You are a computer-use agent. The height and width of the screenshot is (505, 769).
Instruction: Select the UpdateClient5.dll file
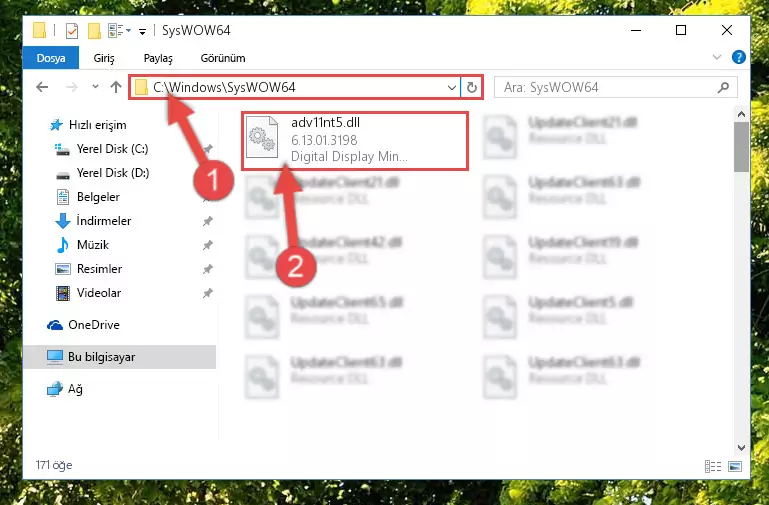pyautogui.click(x=581, y=303)
